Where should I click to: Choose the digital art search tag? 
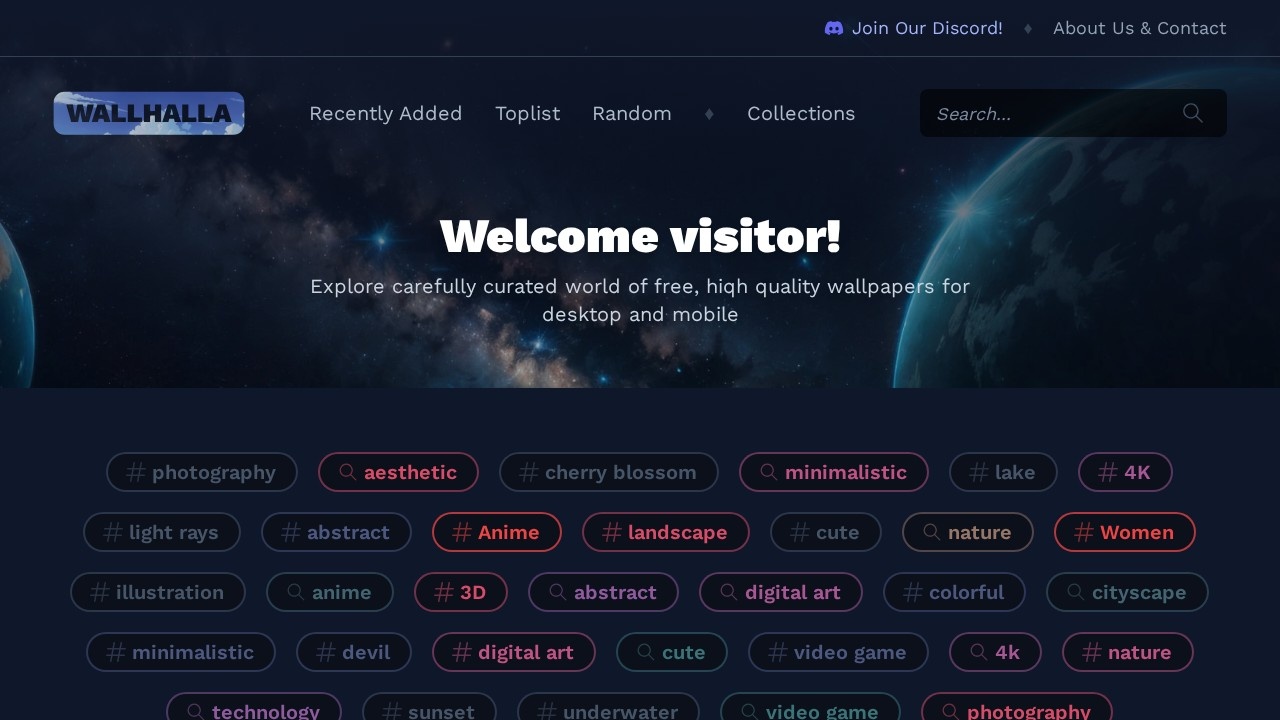point(780,592)
